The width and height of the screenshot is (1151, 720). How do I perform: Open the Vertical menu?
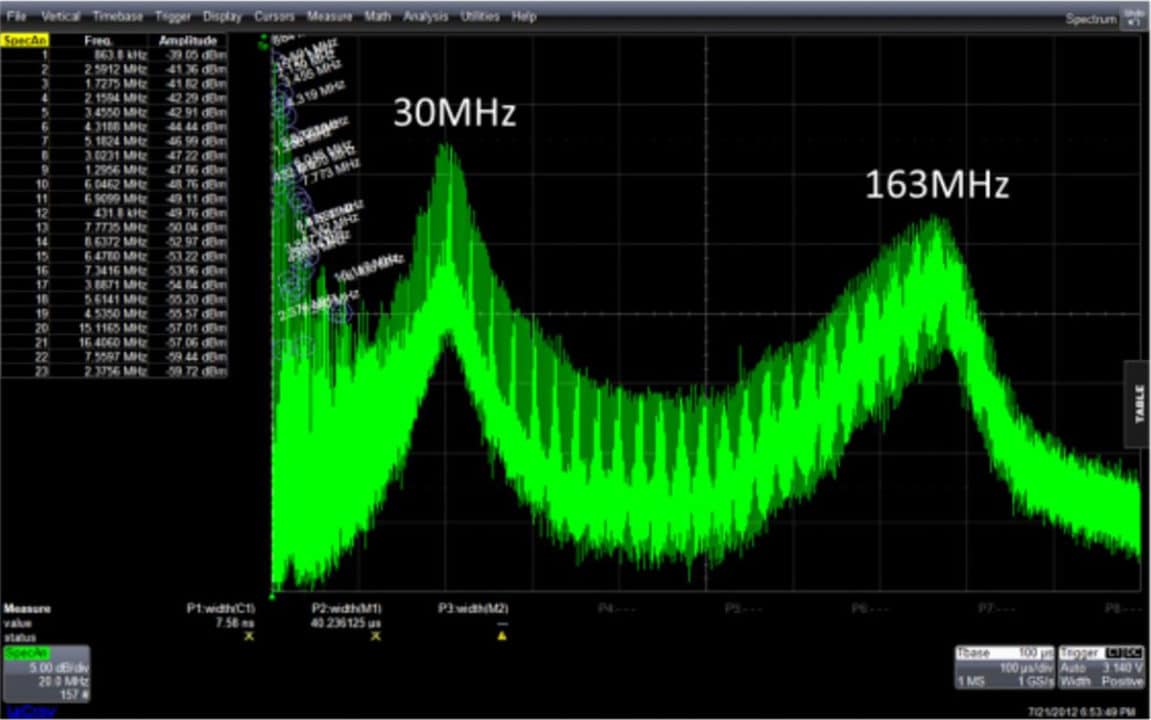(x=60, y=17)
